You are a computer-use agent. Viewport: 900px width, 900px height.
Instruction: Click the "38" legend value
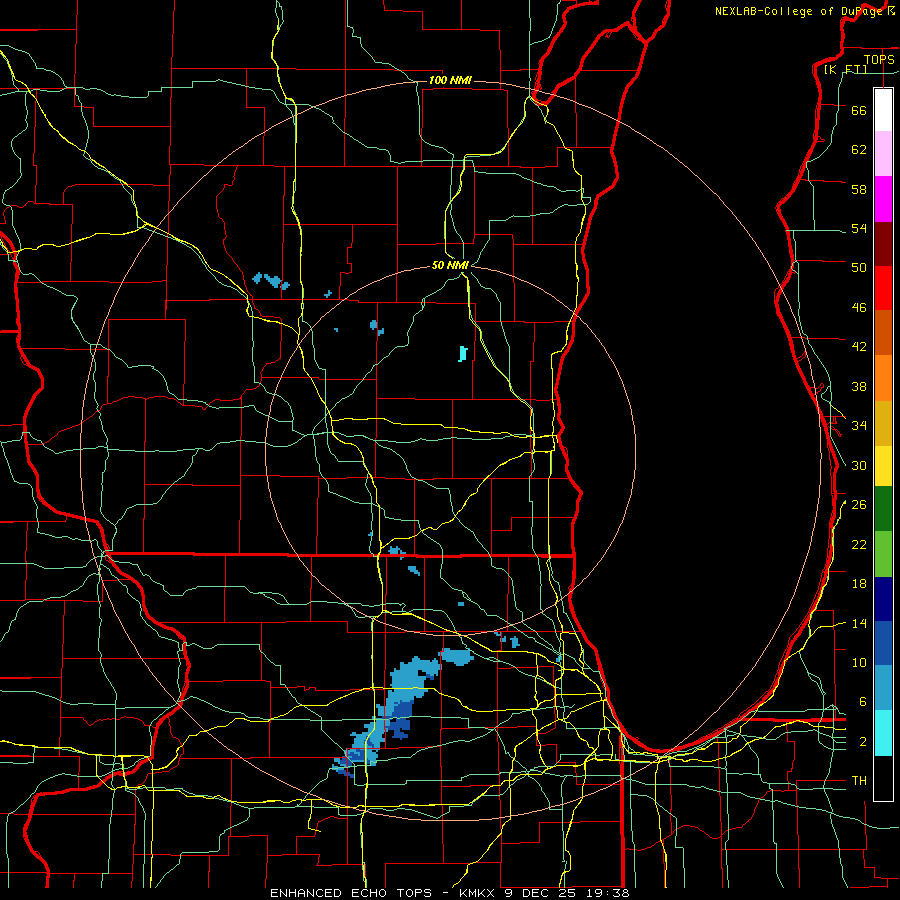tap(859, 386)
